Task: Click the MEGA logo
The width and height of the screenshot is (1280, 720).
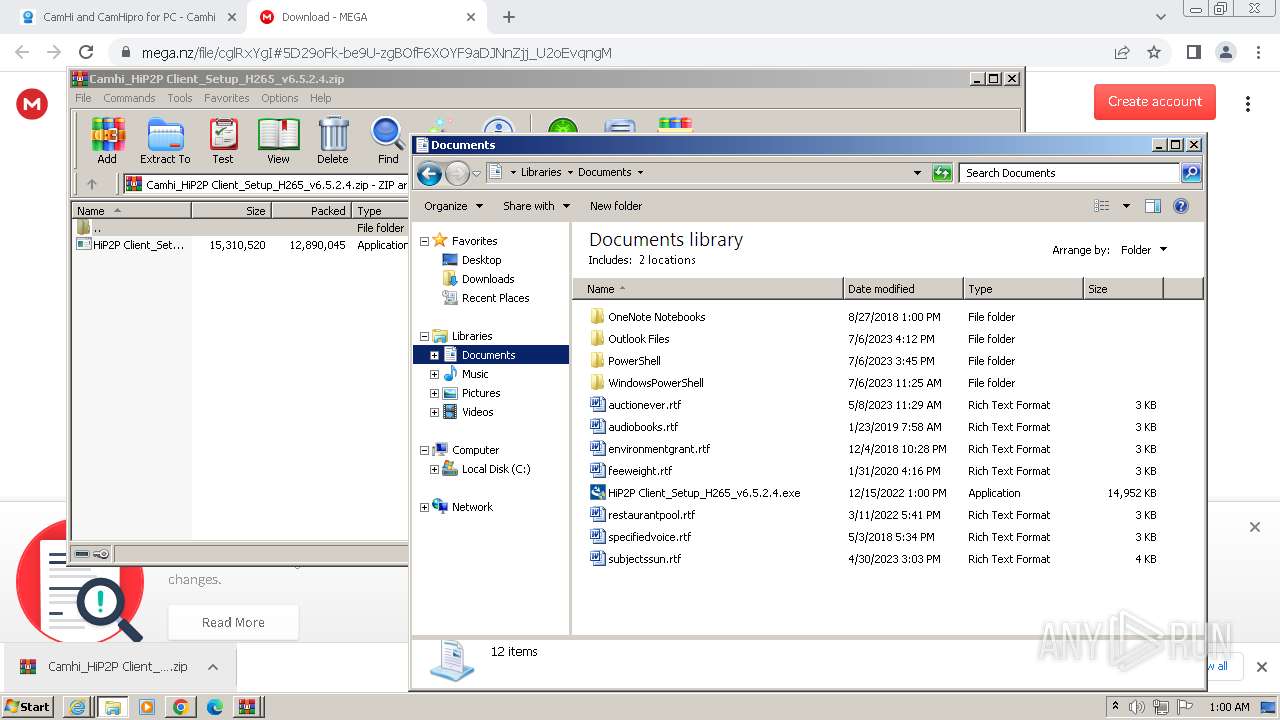Action: click(32, 103)
